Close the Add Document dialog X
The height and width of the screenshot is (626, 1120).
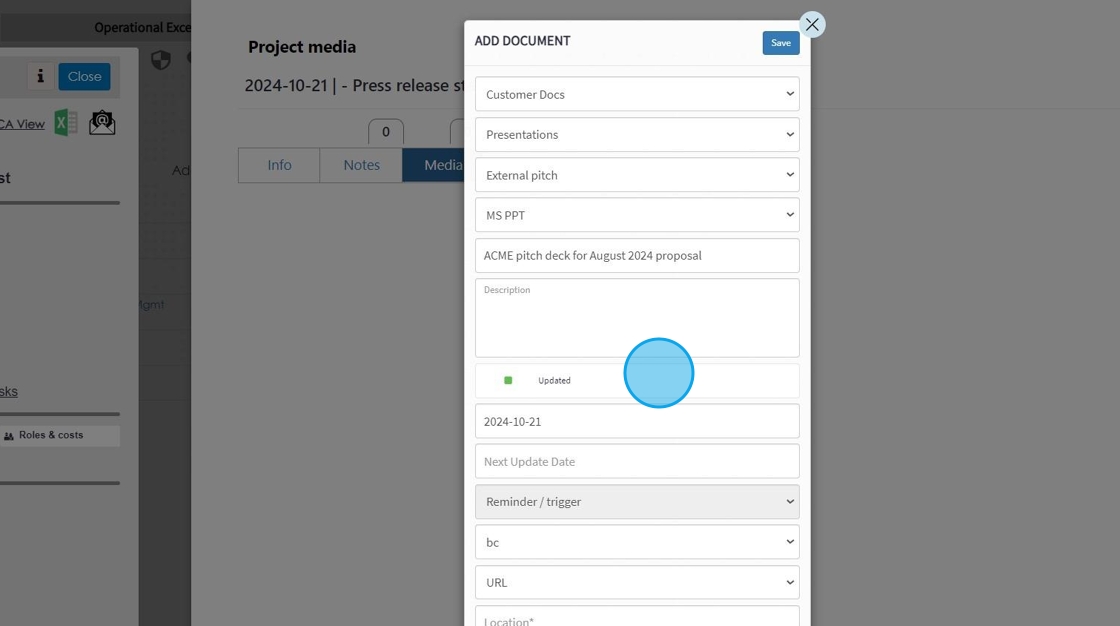click(812, 24)
